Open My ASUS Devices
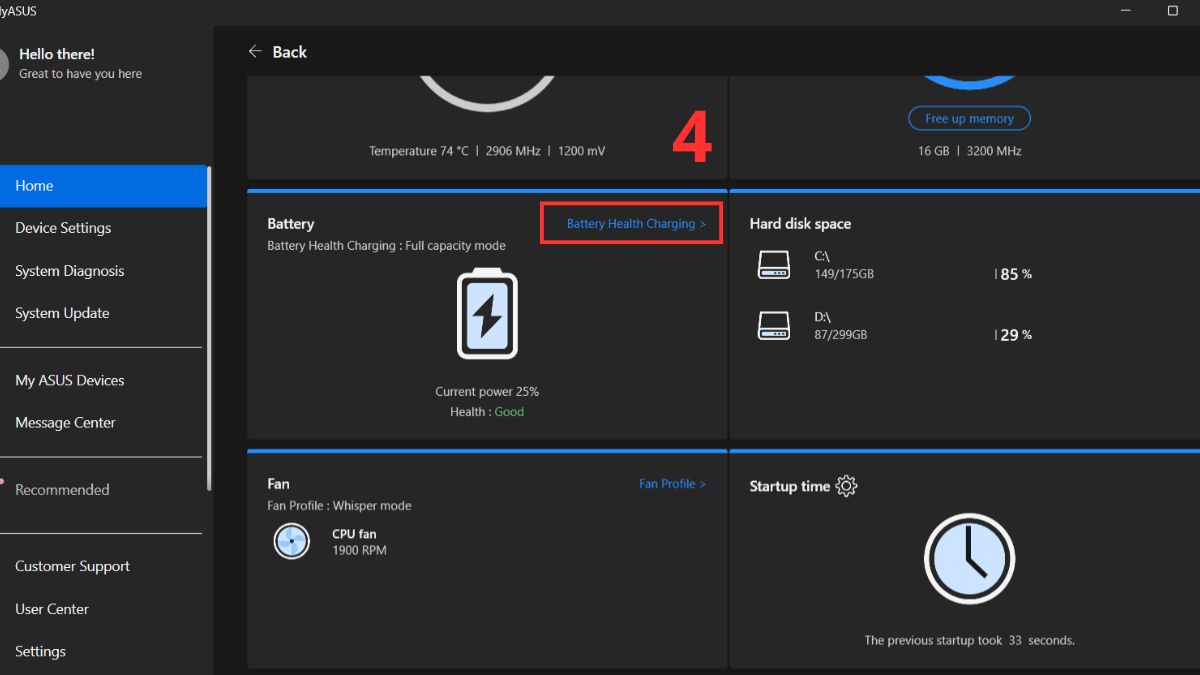1200x675 pixels. (x=70, y=380)
